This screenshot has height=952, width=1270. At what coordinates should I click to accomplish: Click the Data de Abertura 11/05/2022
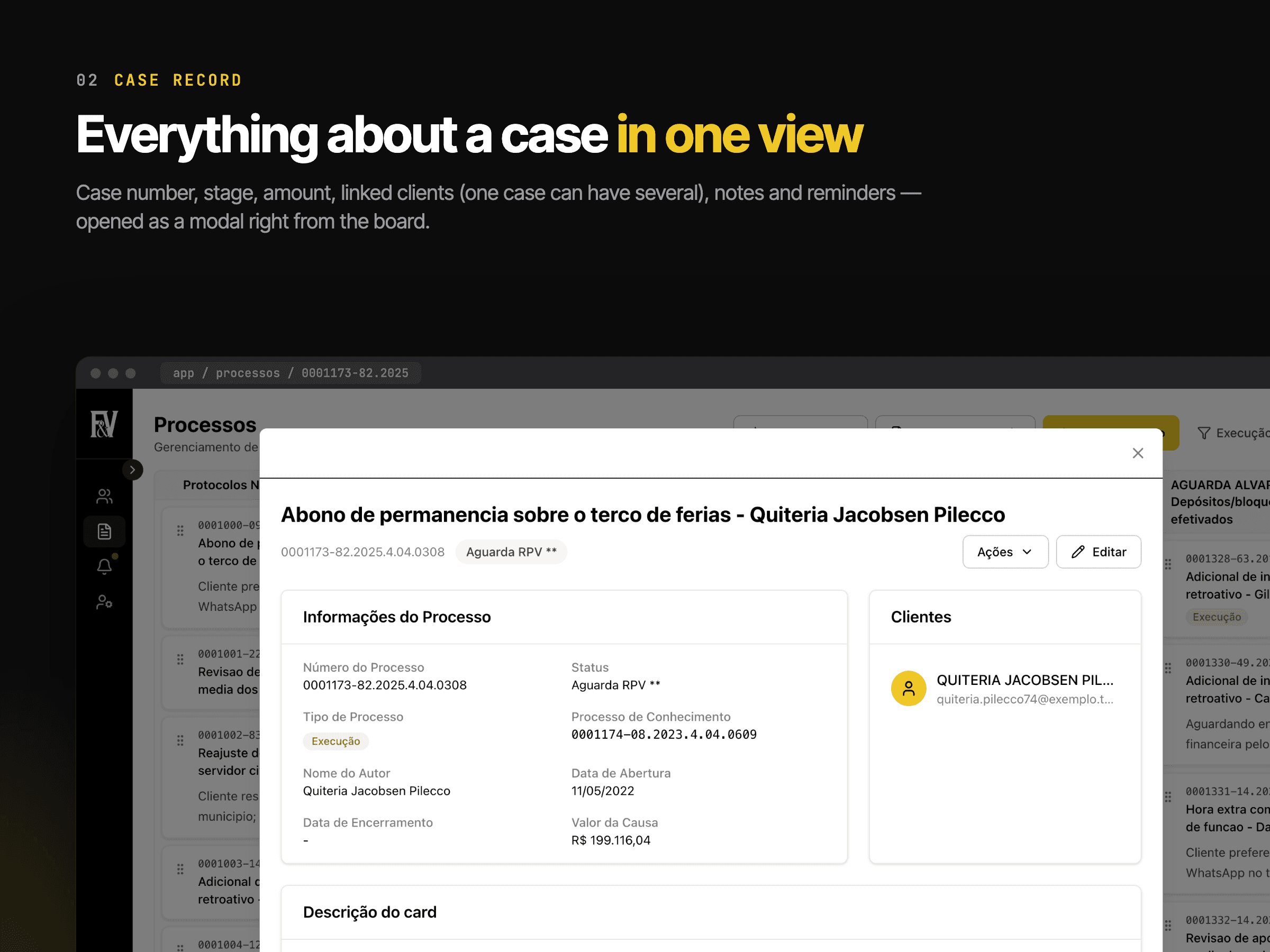pos(602,791)
